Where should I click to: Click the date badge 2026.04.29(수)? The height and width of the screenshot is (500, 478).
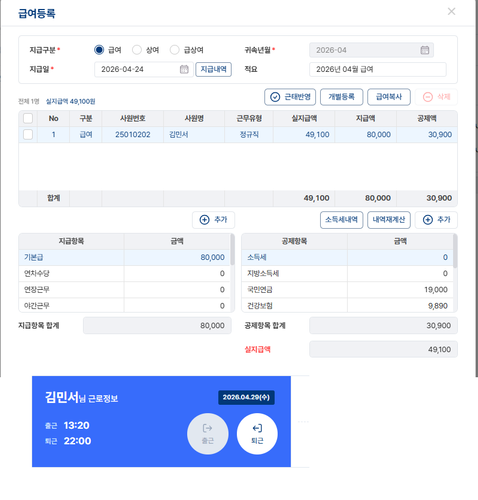pos(246,397)
